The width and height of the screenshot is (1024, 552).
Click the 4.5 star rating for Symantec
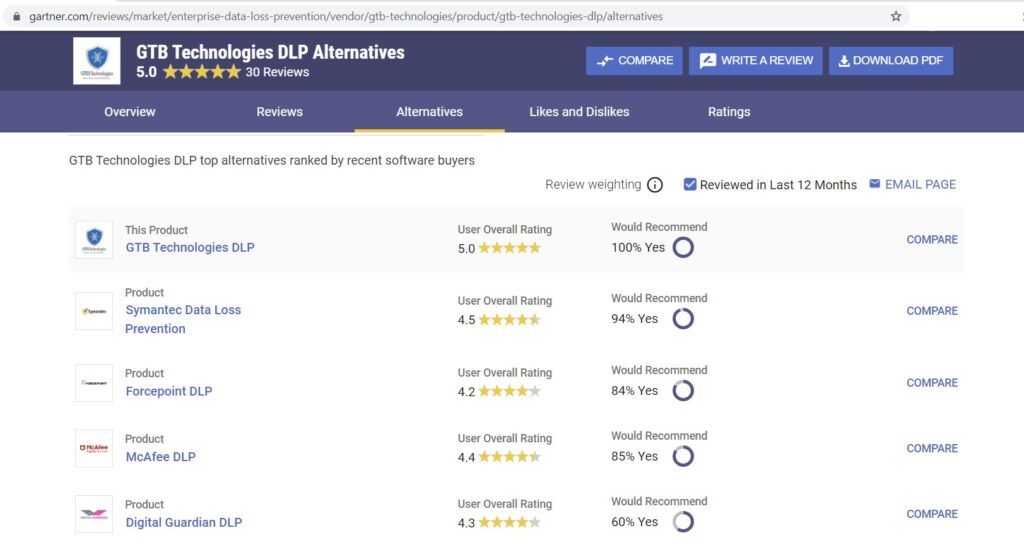pos(509,320)
